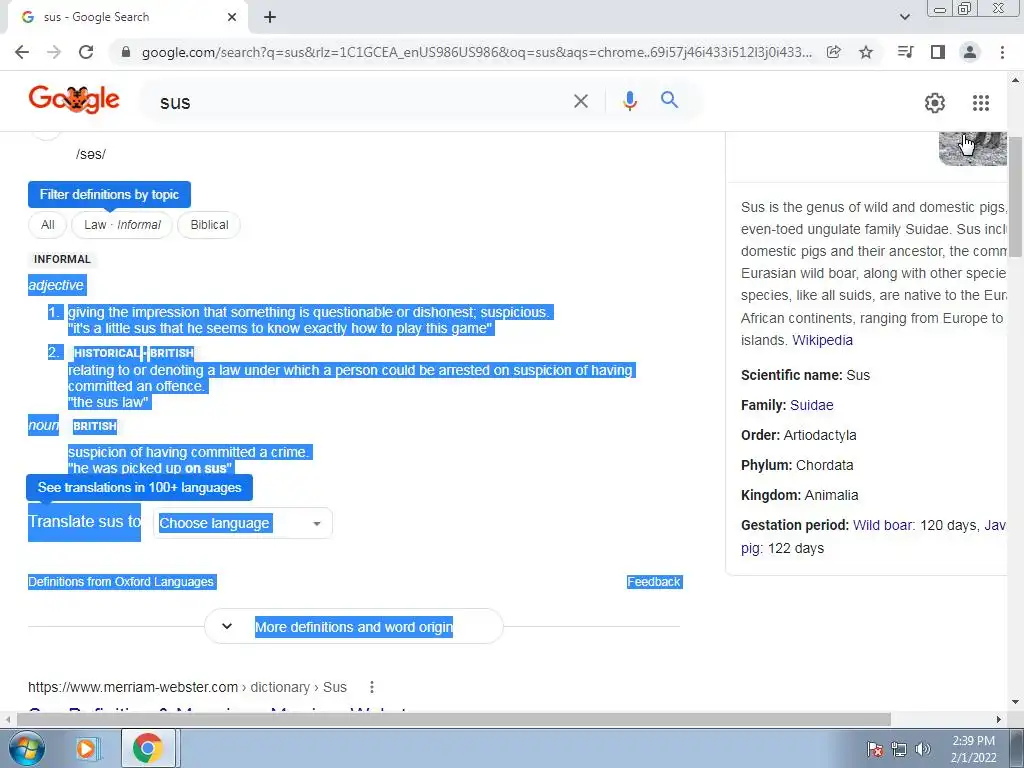Select the 'Law · Informal' filter chip
1024x768 pixels.
[122, 225]
